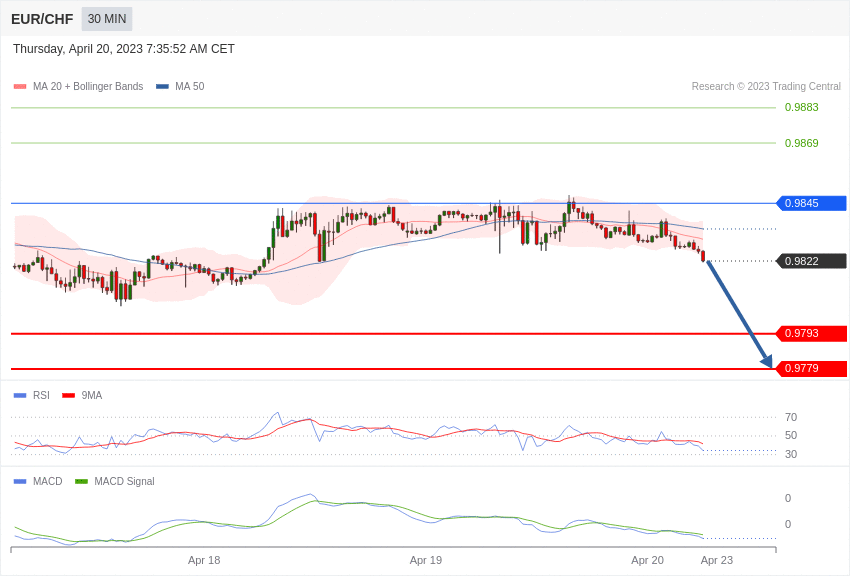Click the MACD Signal legend swatch

coord(81,481)
